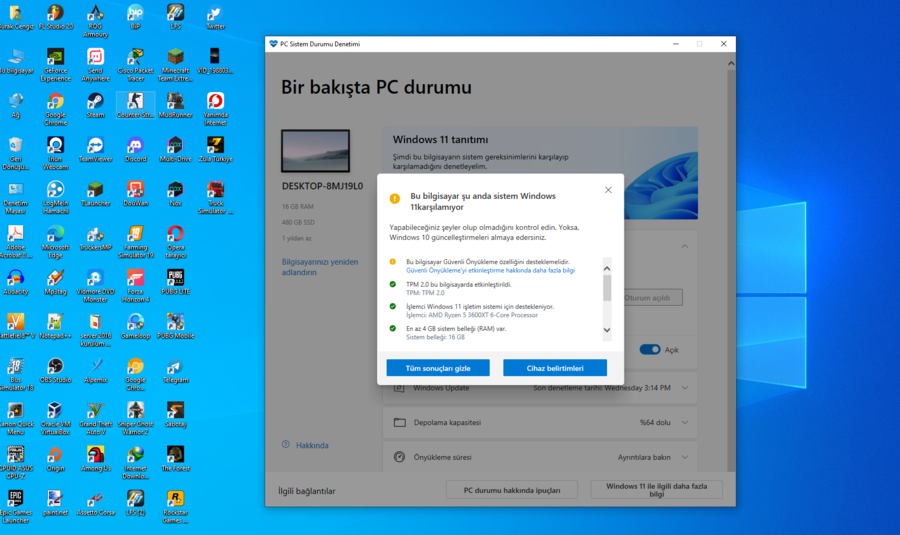
Task: Select the Telegram desktop icon
Action: tap(176, 370)
